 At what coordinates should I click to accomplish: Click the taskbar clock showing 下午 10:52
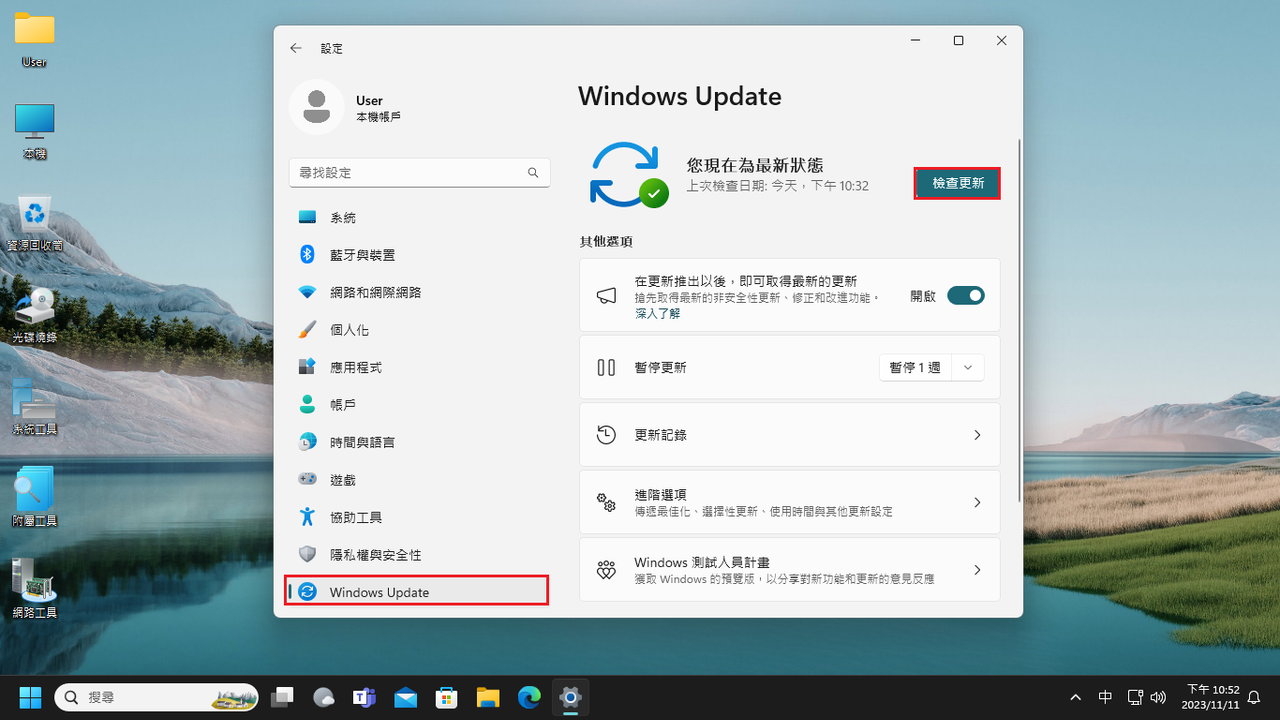coord(1212,697)
